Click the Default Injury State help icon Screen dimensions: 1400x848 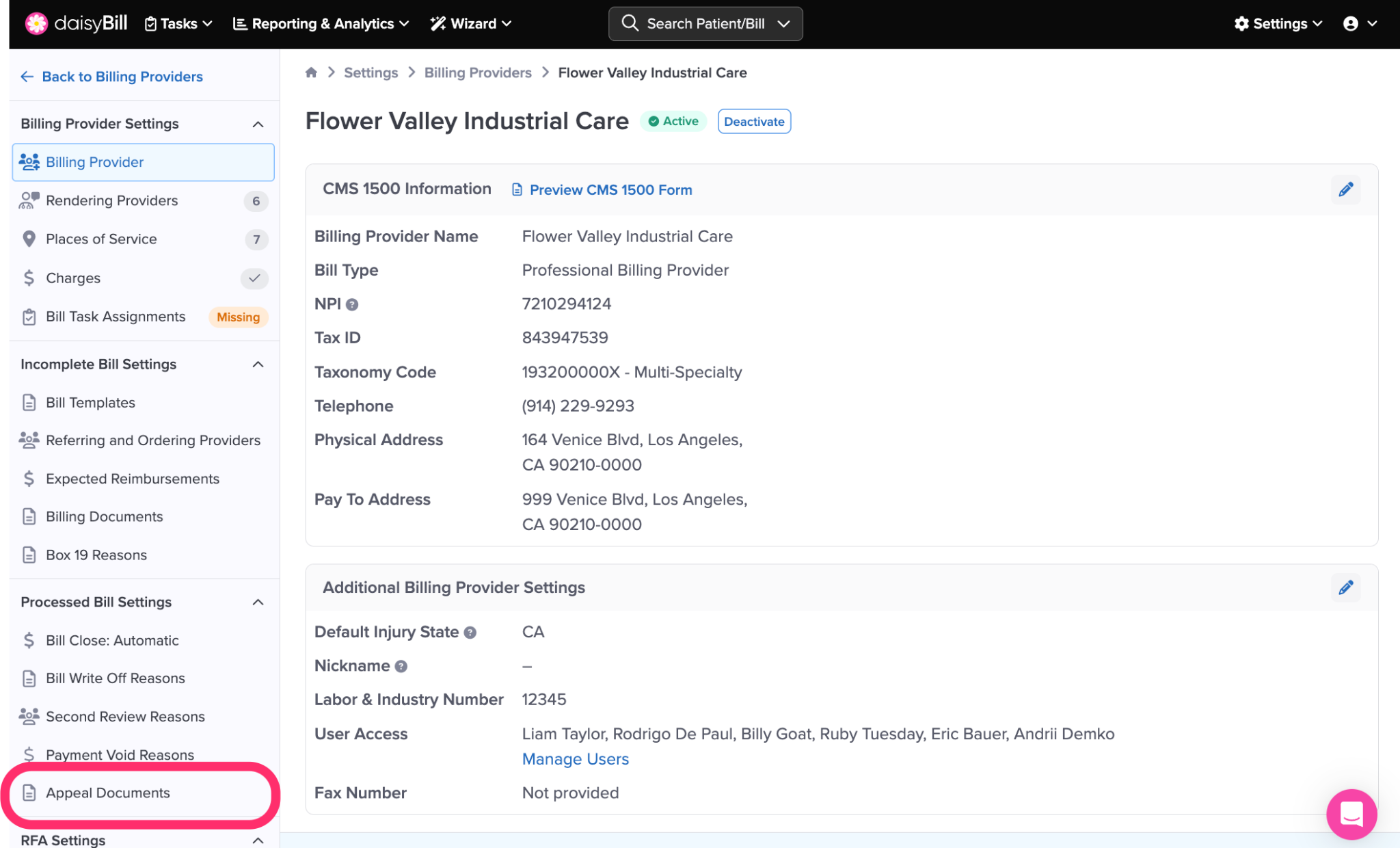[x=470, y=633]
